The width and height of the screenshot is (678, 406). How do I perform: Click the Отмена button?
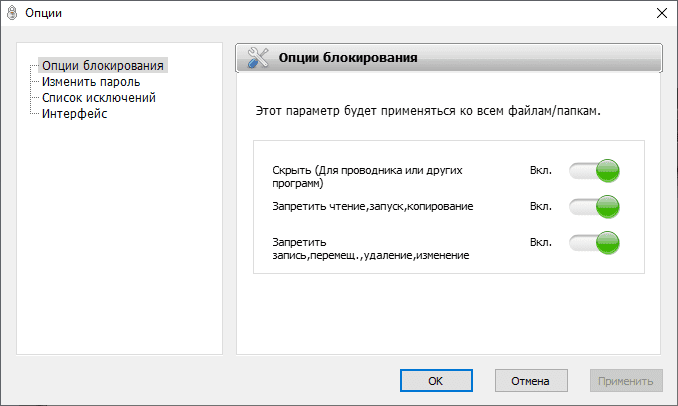click(531, 381)
